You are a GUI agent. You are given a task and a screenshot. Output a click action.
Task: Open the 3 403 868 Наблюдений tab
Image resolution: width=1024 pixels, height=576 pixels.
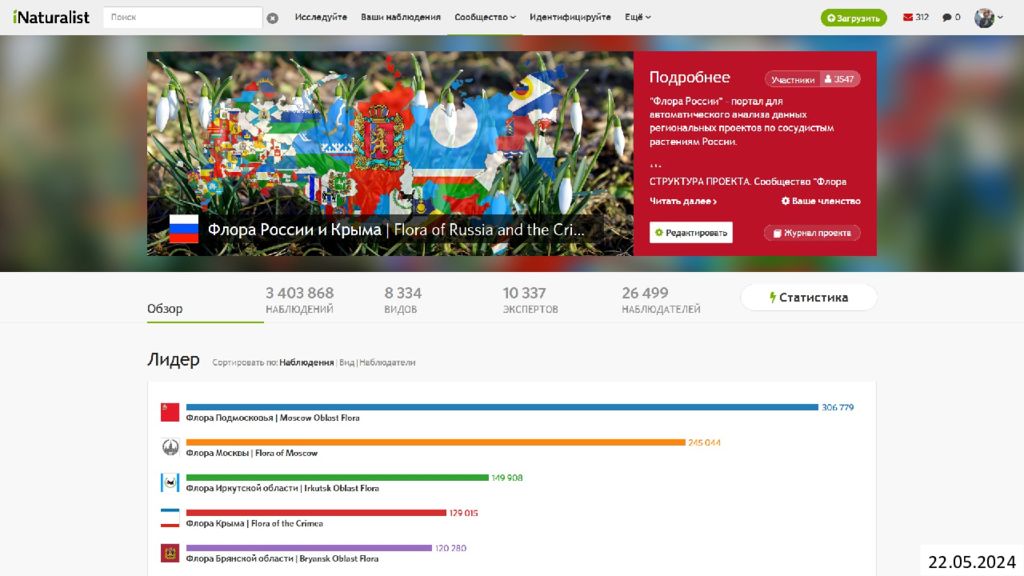point(299,300)
